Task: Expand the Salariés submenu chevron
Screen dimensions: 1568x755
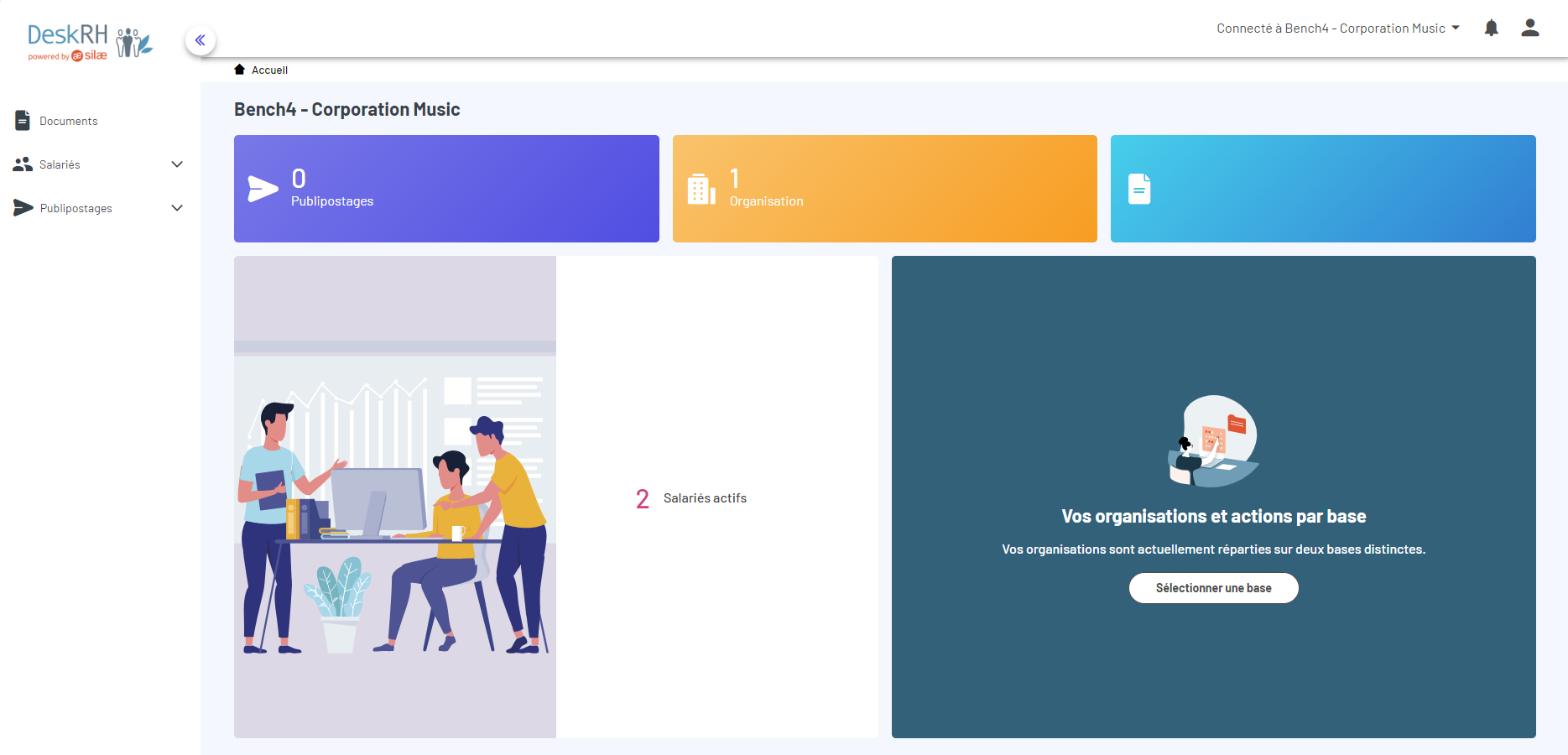Action: [177, 164]
